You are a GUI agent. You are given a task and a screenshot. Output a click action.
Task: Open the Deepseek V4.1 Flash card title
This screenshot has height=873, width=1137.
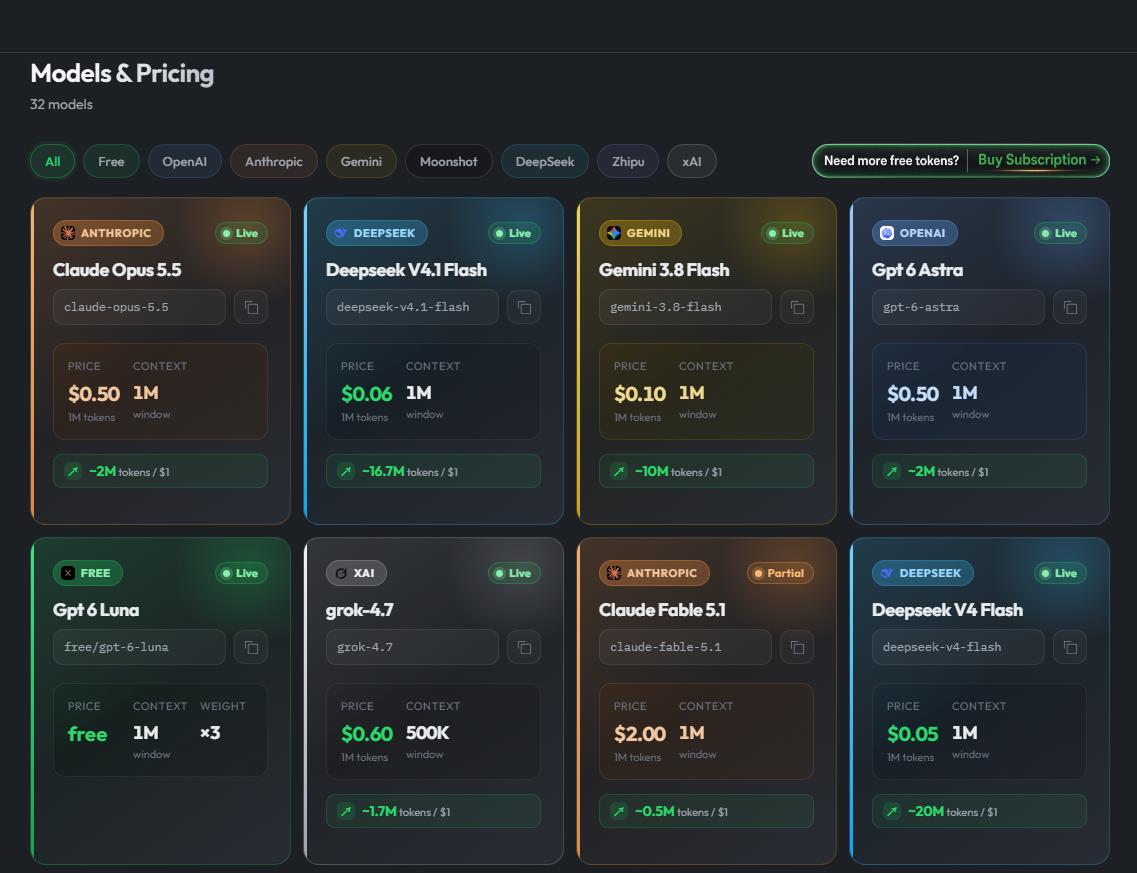pos(406,270)
